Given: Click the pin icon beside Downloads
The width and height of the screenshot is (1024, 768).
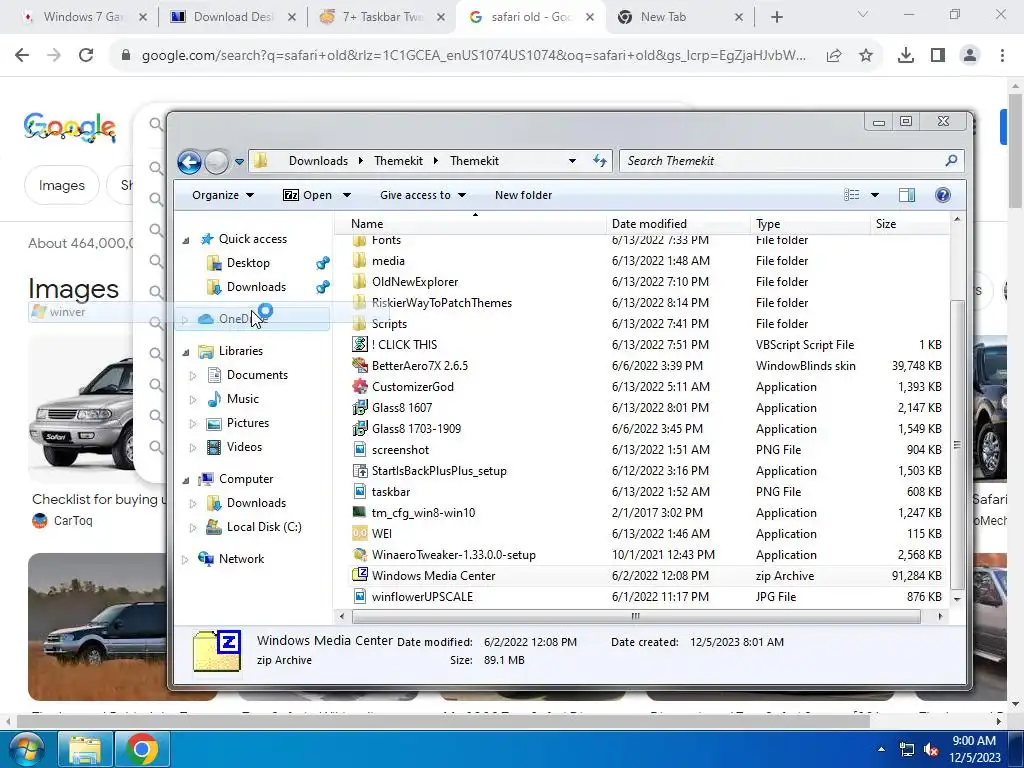Looking at the screenshot, I should click(323, 287).
